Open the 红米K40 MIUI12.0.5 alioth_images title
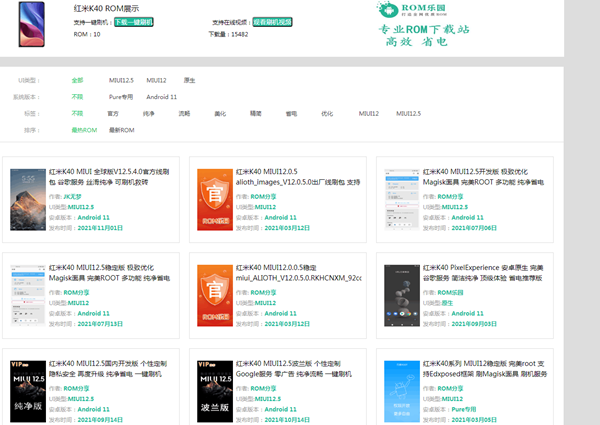 coord(298,177)
